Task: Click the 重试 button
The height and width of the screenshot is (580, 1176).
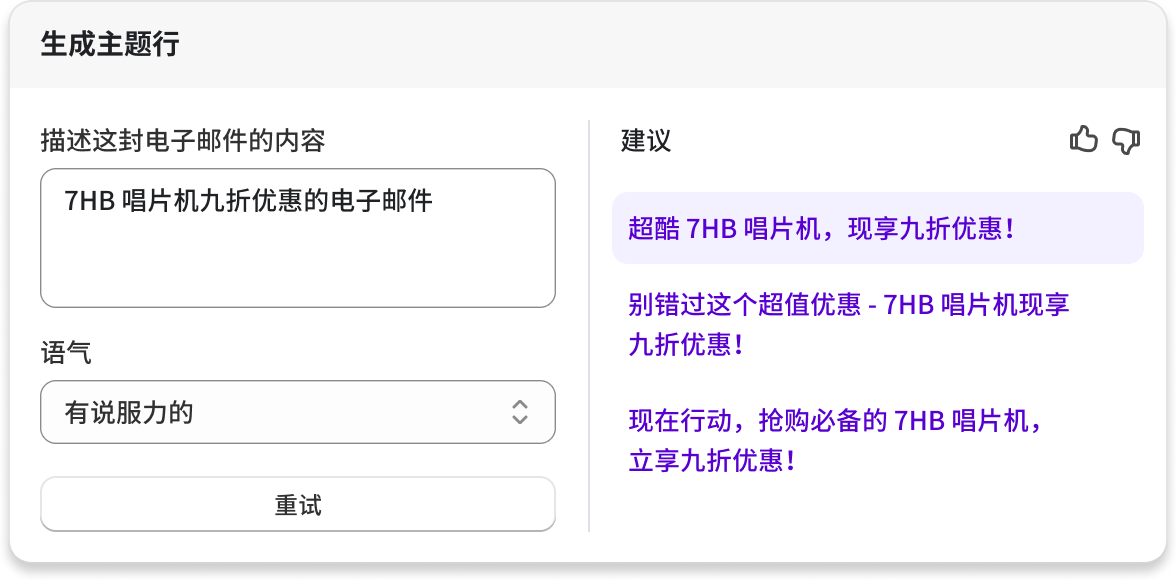Action: [297, 504]
